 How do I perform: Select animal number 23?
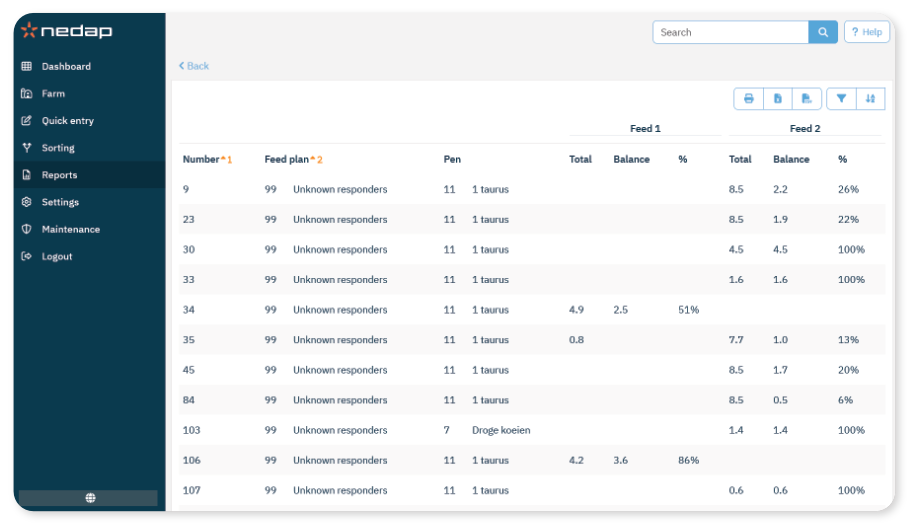189,220
